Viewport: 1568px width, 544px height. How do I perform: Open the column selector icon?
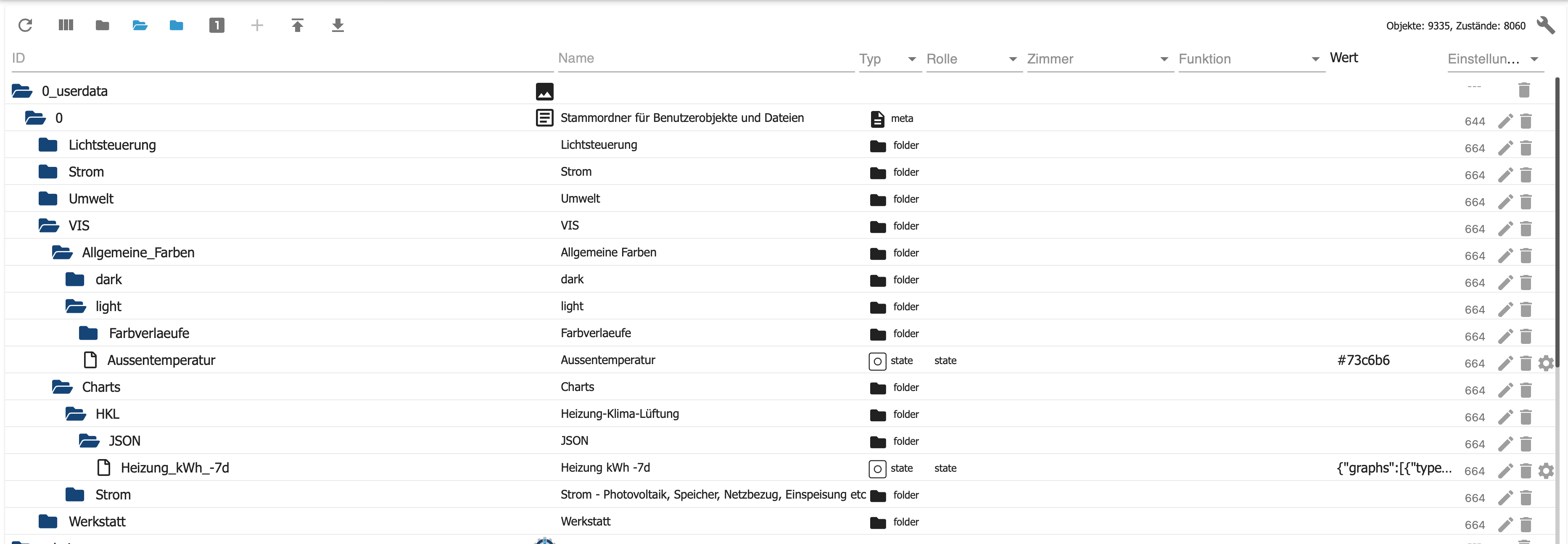pyautogui.click(x=66, y=25)
